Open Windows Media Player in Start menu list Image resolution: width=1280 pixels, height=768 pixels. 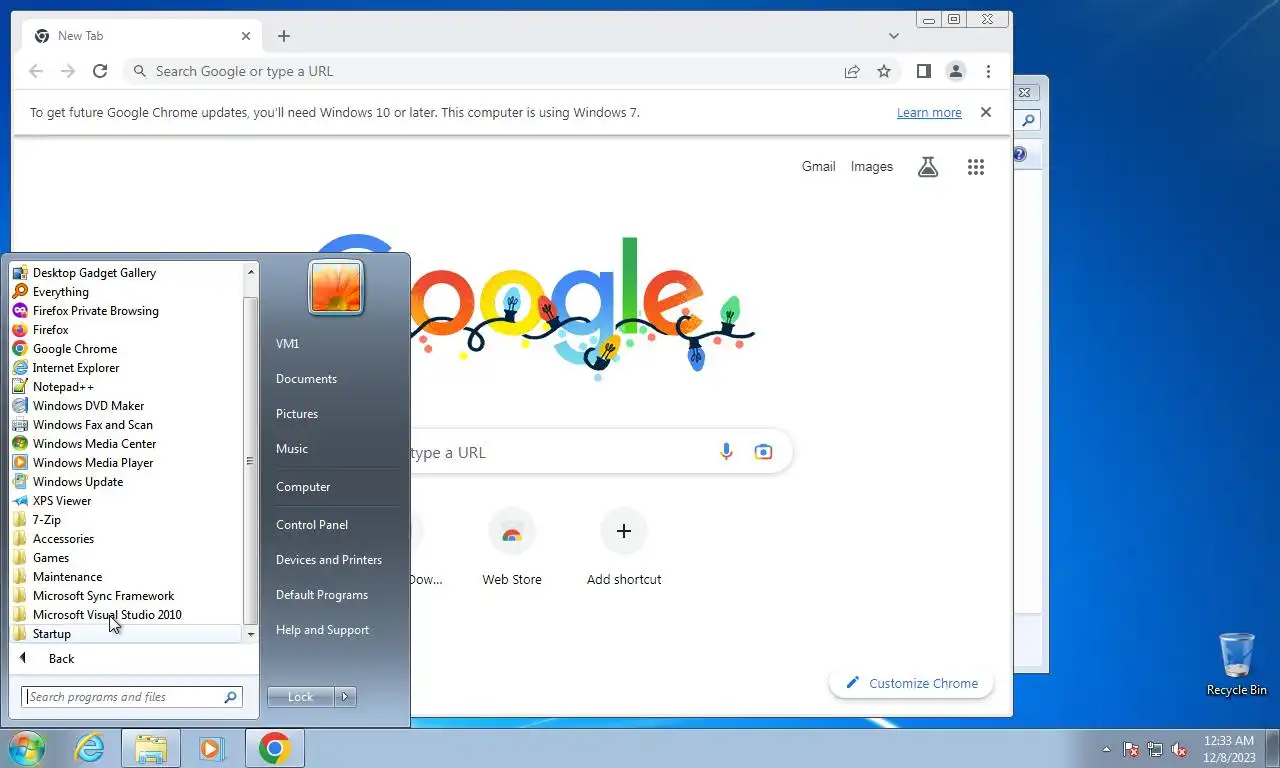[x=127, y=463]
